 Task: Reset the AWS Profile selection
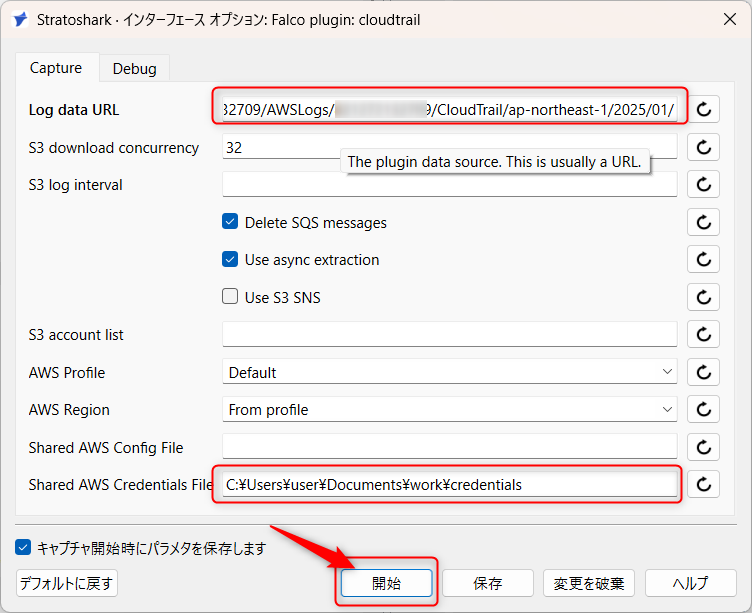[x=703, y=372]
